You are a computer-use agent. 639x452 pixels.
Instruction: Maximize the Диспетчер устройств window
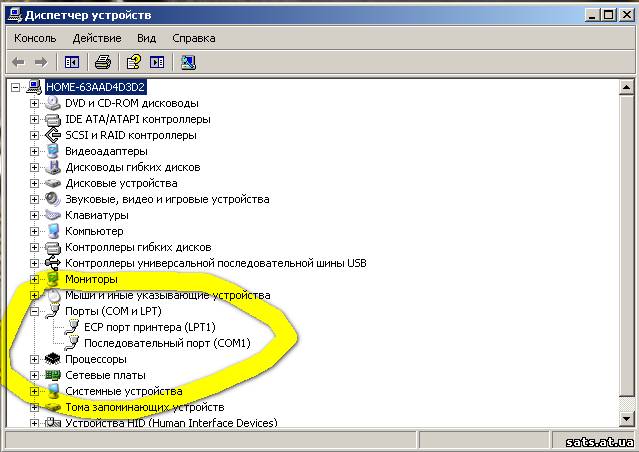pyautogui.click(x=608, y=15)
